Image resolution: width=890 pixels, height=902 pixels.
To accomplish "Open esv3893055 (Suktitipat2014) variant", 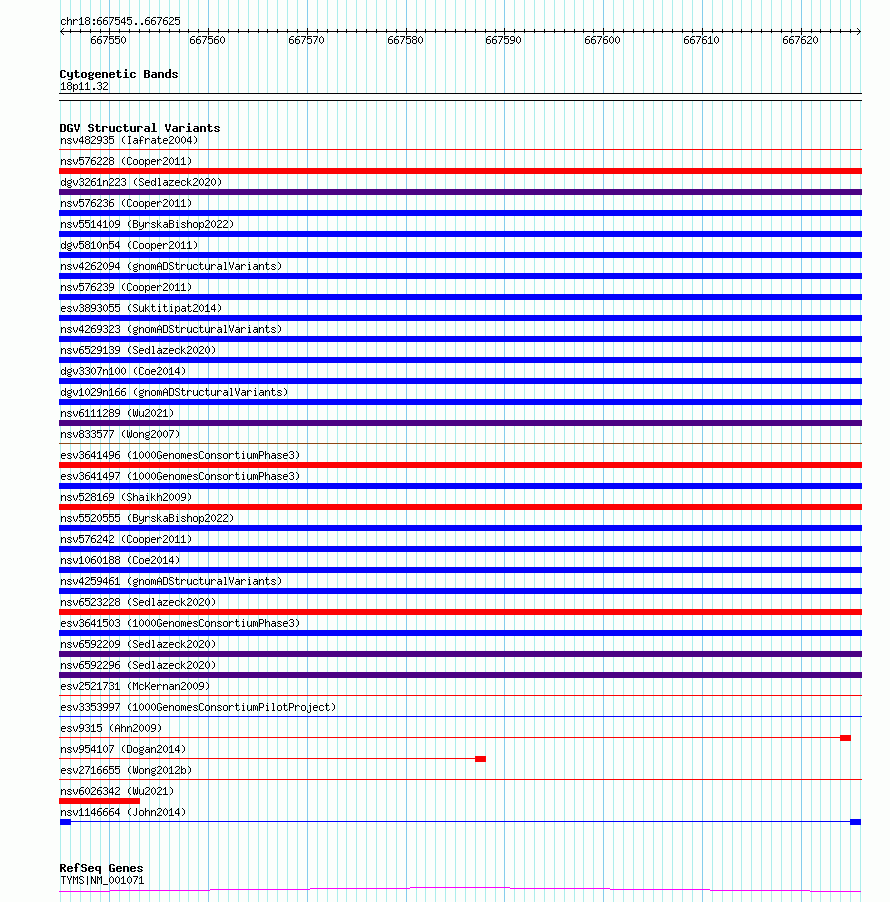I will click(x=141, y=308).
